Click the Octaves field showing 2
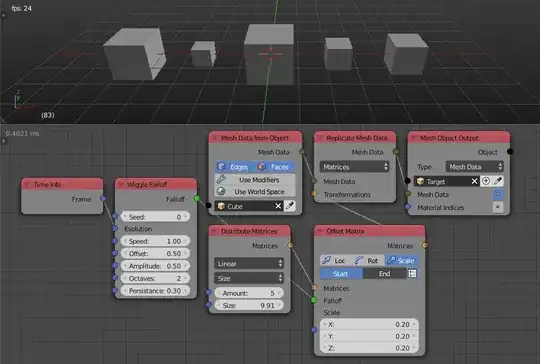The image size is (540, 364). point(156,278)
